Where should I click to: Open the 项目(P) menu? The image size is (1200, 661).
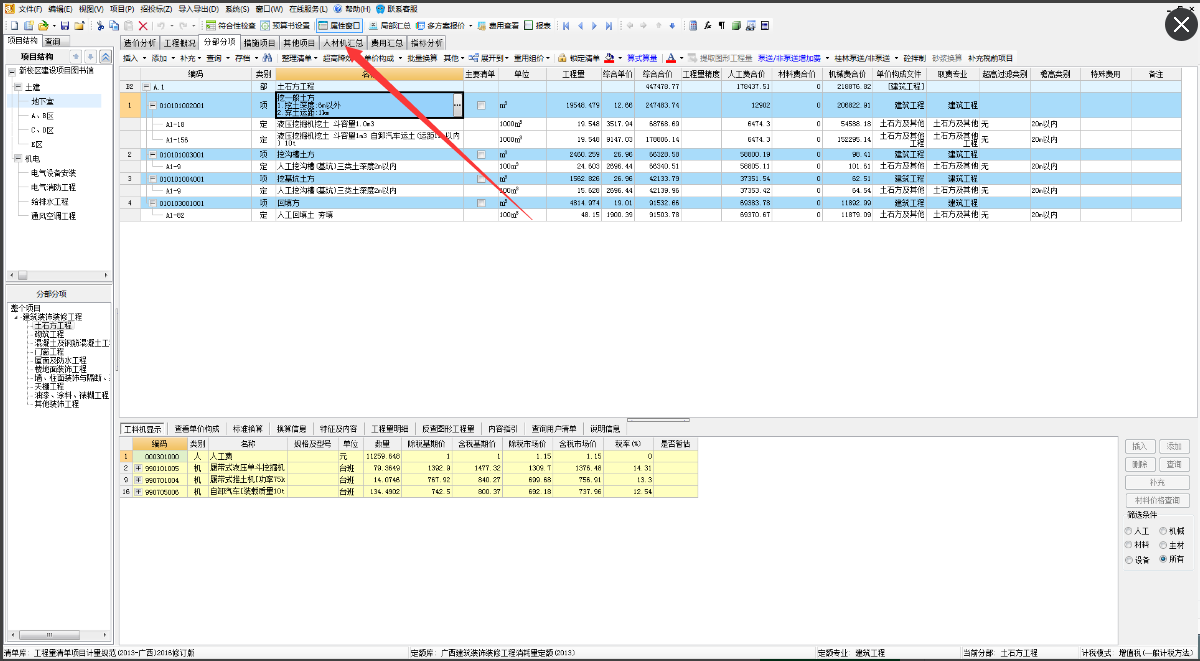tap(122, 8)
